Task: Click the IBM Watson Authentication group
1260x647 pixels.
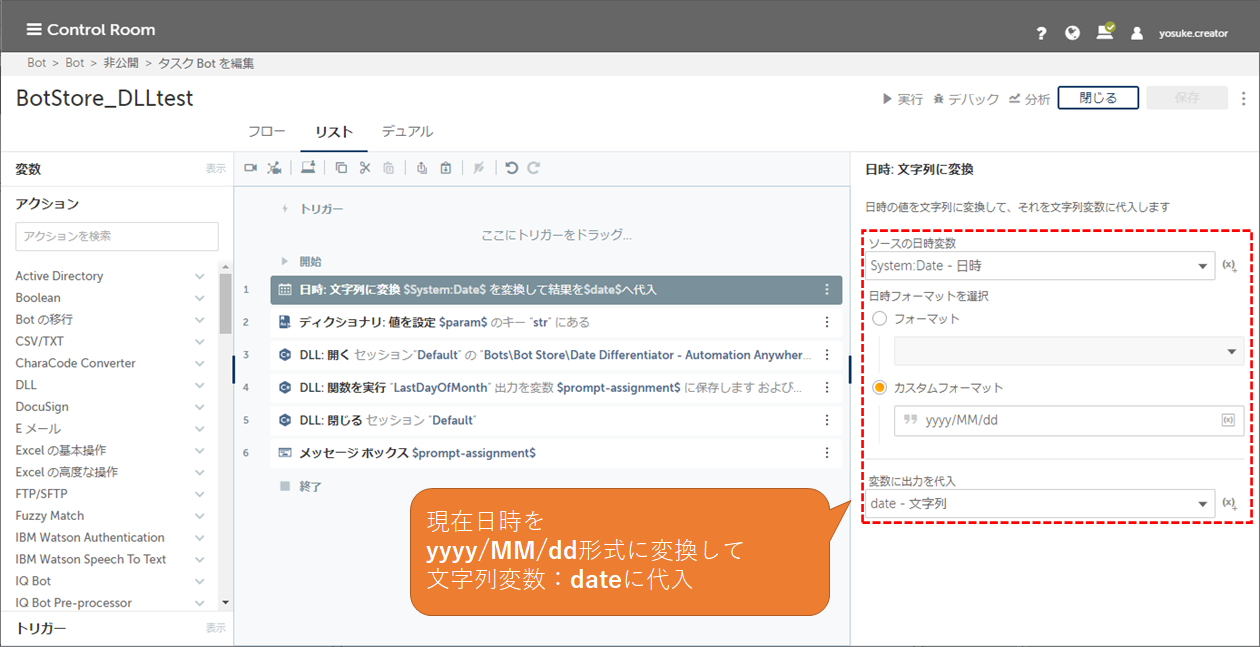Action: [x=111, y=537]
